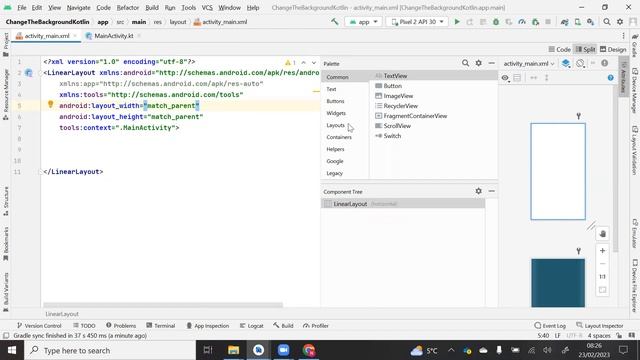Open File Explorer from the taskbar
The image size is (640, 360).
pyautogui.click(x=233, y=350)
